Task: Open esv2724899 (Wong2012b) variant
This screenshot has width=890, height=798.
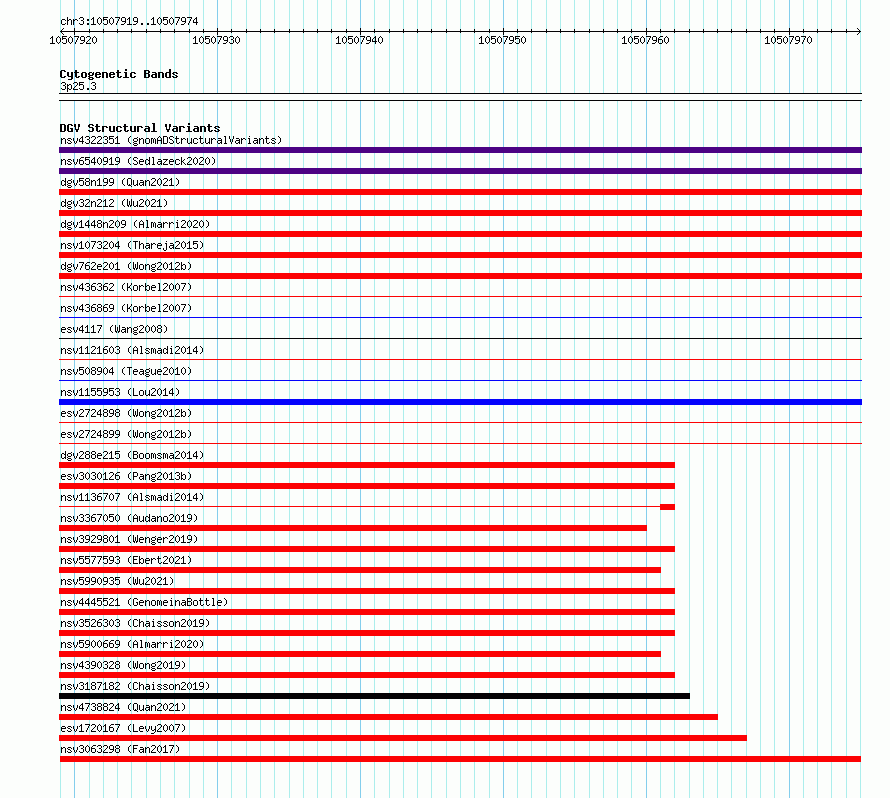Action: tap(126, 434)
